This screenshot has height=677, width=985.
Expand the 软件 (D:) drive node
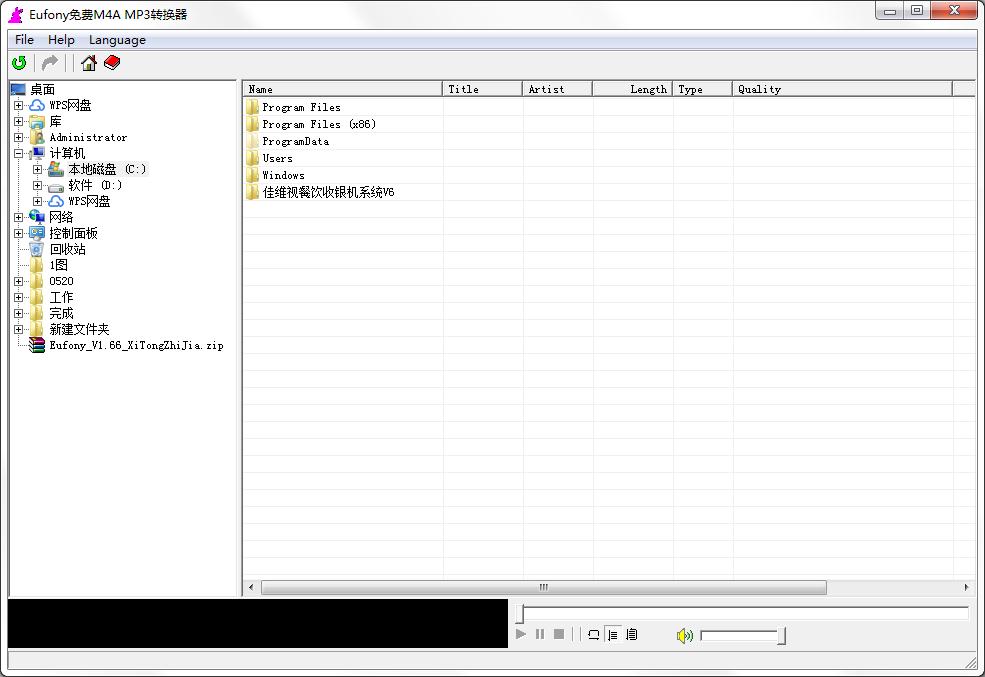(37, 185)
